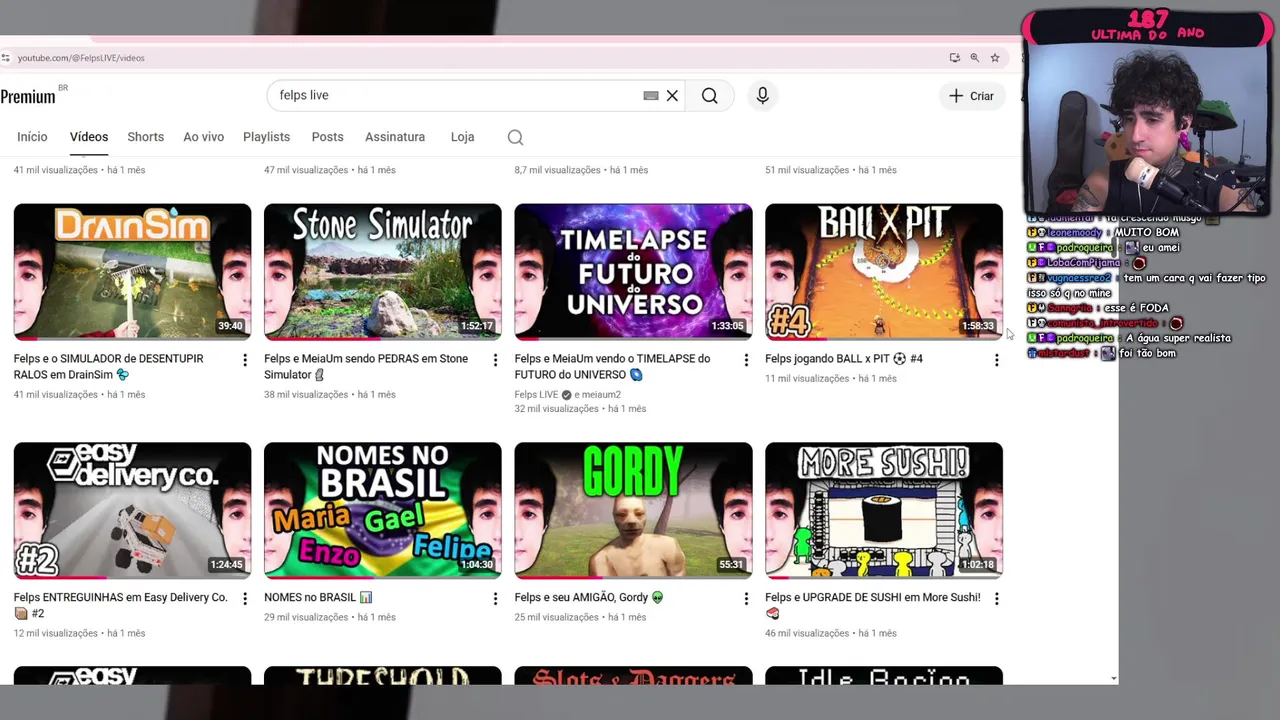Image resolution: width=1280 pixels, height=720 pixels.
Task: Open title 'Felps e seu AMIGÃO, Gordy'
Action: pyautogui.click(x=589, y=597)
